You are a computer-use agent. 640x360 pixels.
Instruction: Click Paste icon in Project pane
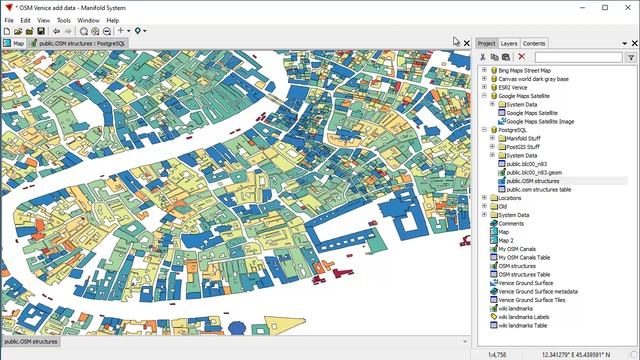(x=506, y=57)
